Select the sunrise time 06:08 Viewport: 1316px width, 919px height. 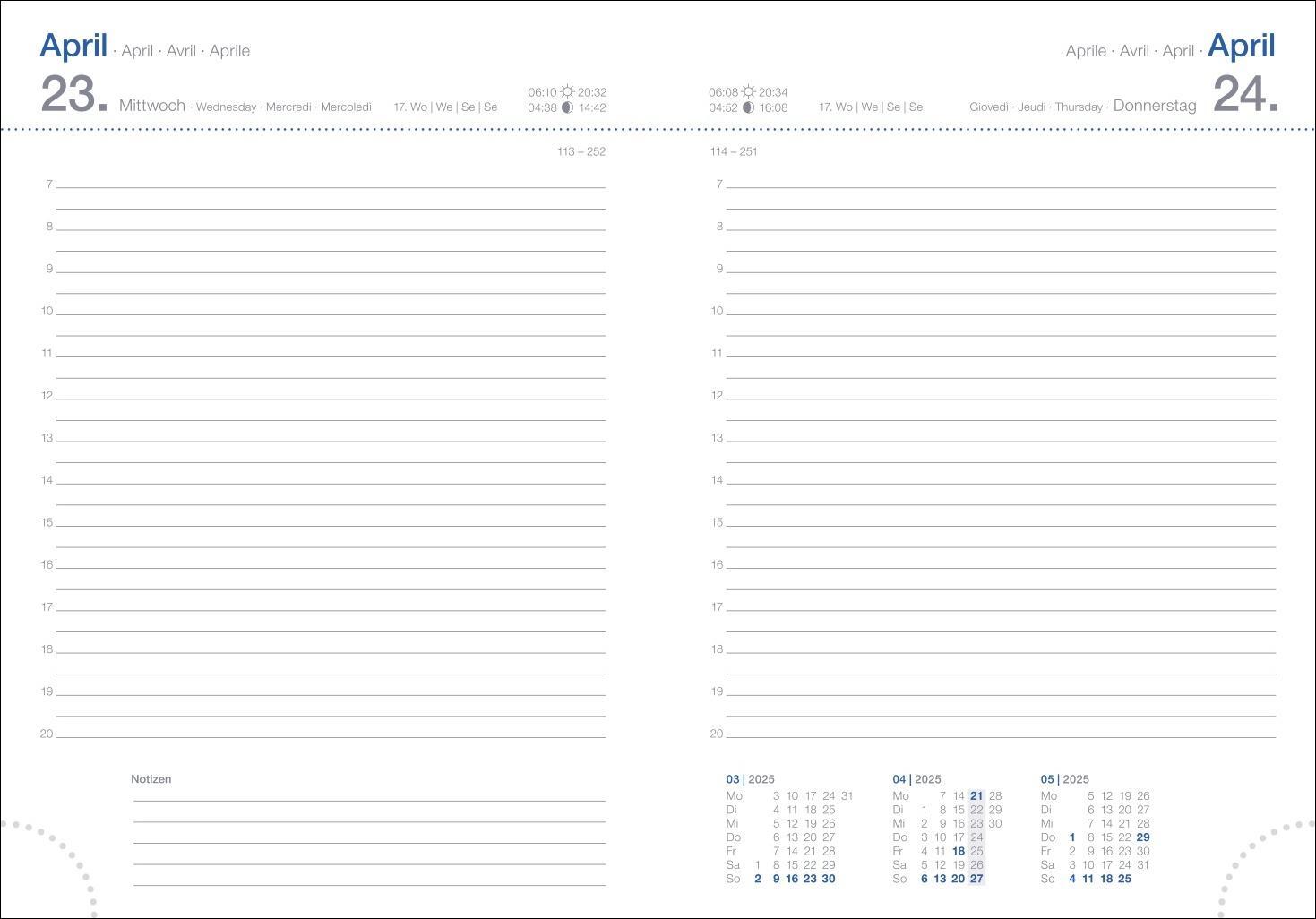(723, 92)
